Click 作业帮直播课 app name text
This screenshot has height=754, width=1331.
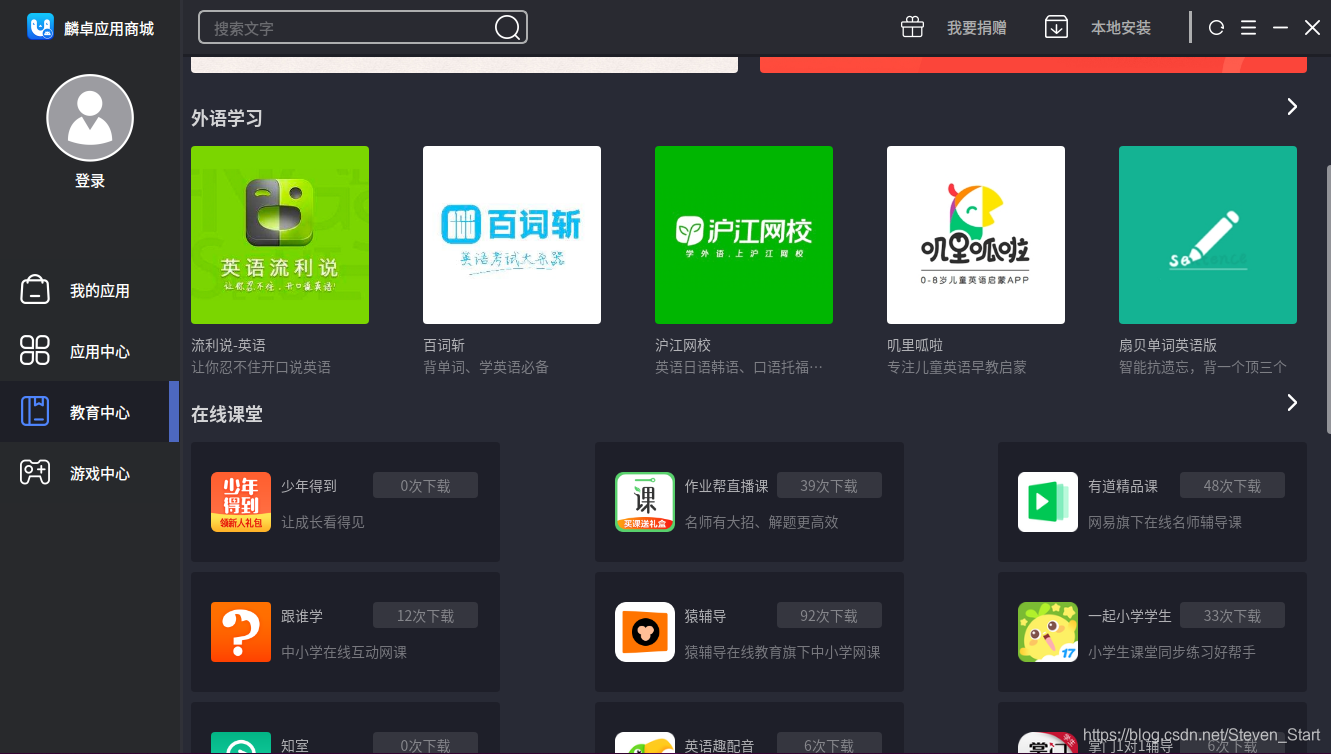[x=727, y=486]
